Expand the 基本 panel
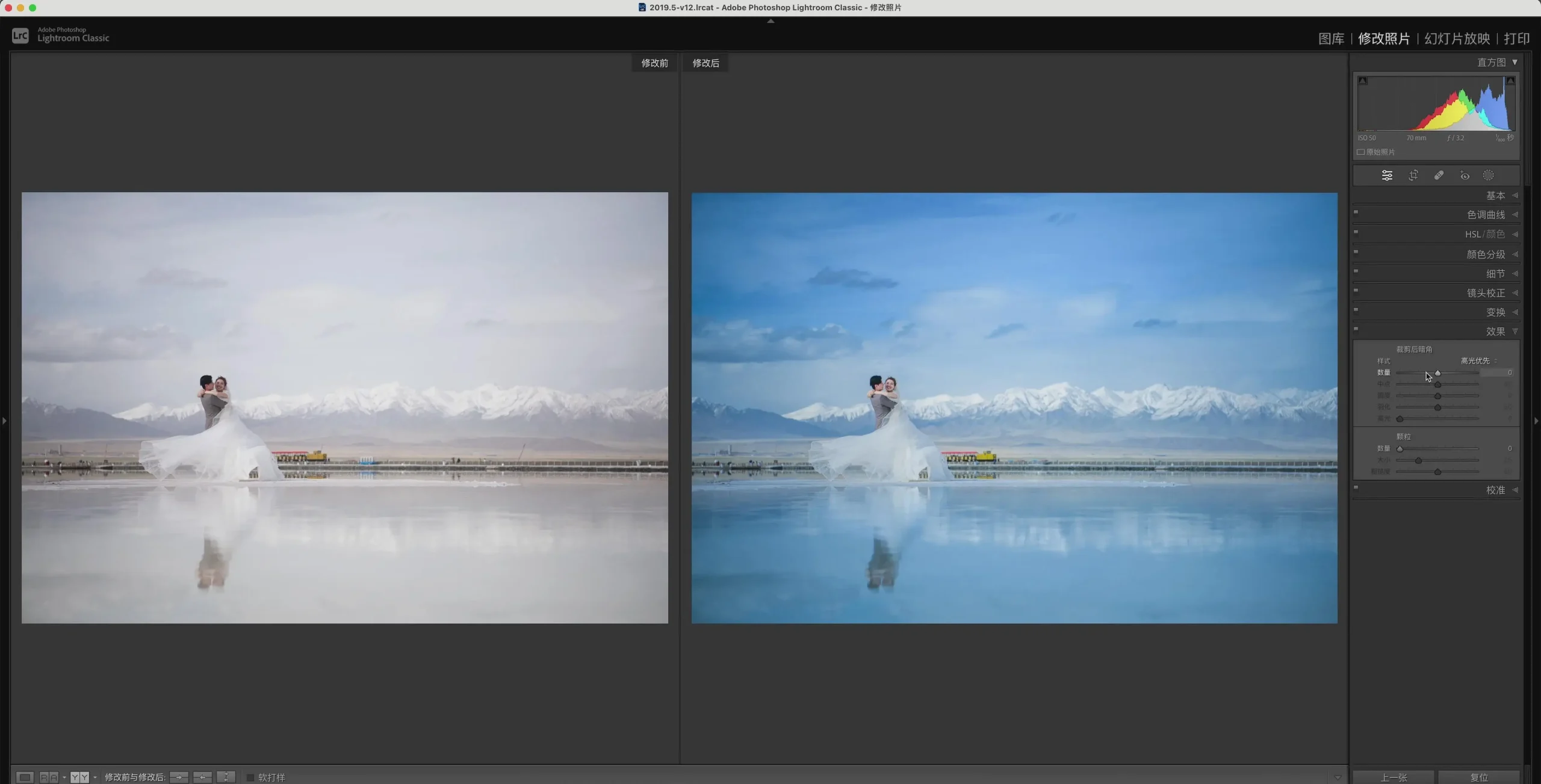This screenshot has height=784, width=1541. tap(1515, 195)
